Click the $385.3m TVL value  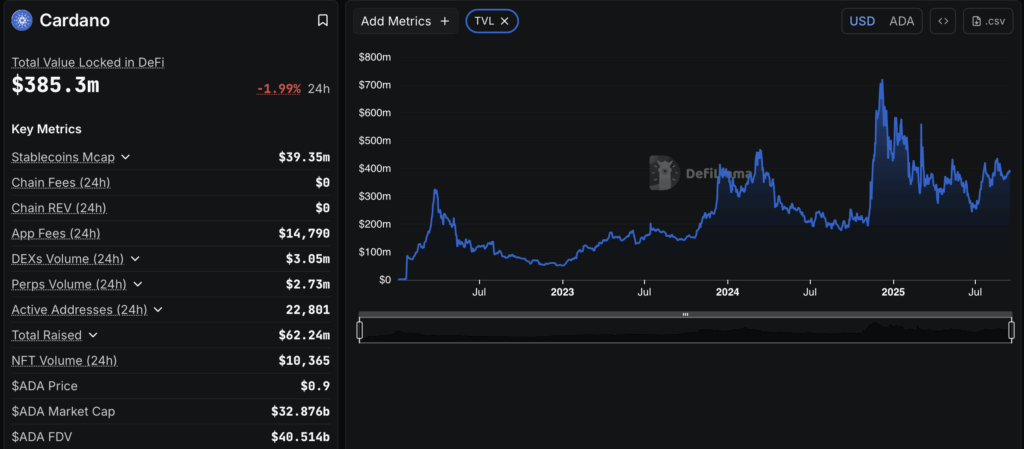pyautogui.click(x=56, y=85)
